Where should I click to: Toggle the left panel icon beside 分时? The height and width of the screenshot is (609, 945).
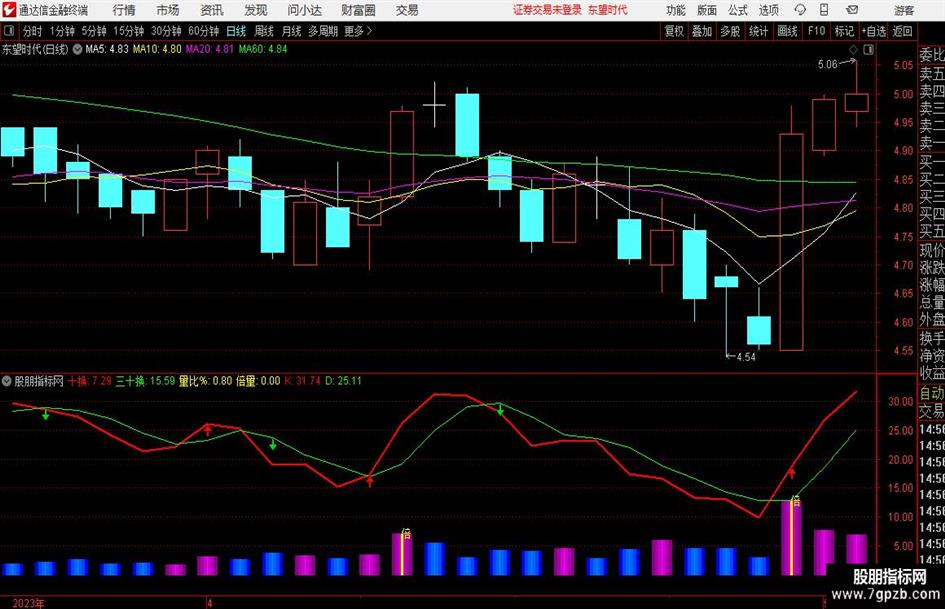pyautogui.click(x=9, y=31)
